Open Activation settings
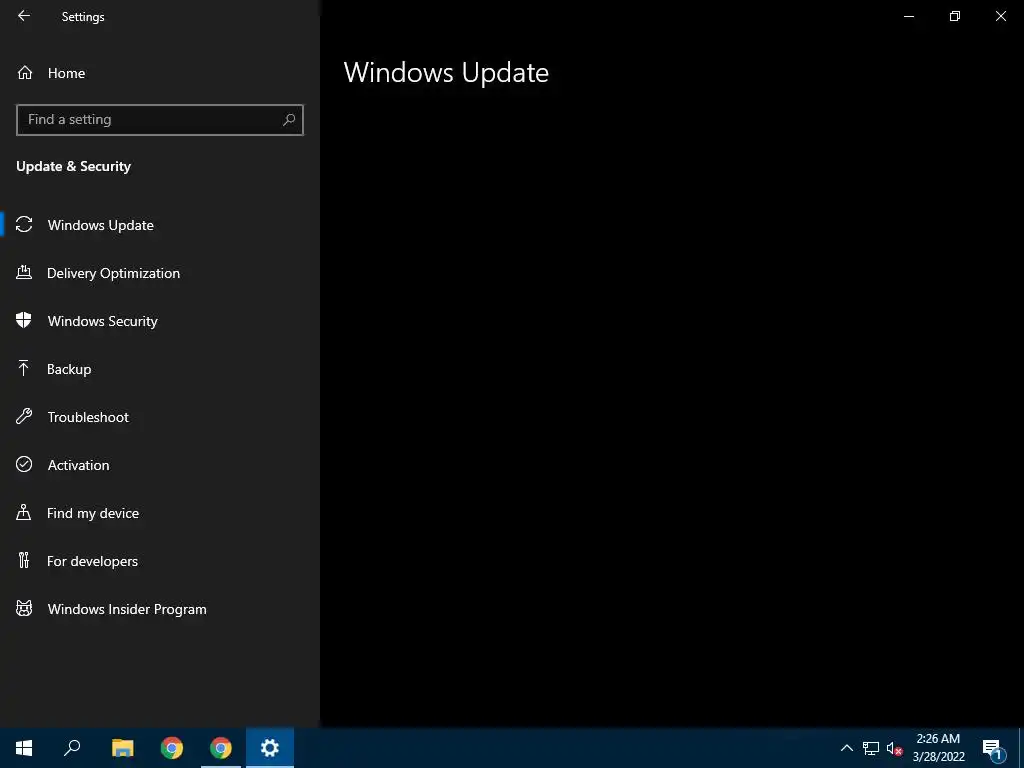 [160, 465]
